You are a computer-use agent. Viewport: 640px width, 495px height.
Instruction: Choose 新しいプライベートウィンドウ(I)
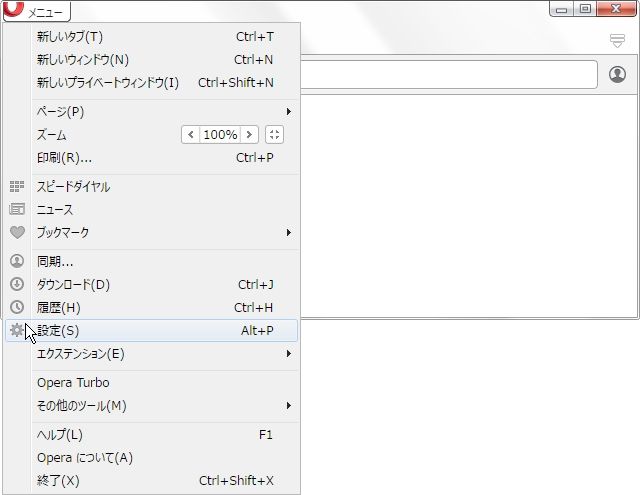pos(152,82)
